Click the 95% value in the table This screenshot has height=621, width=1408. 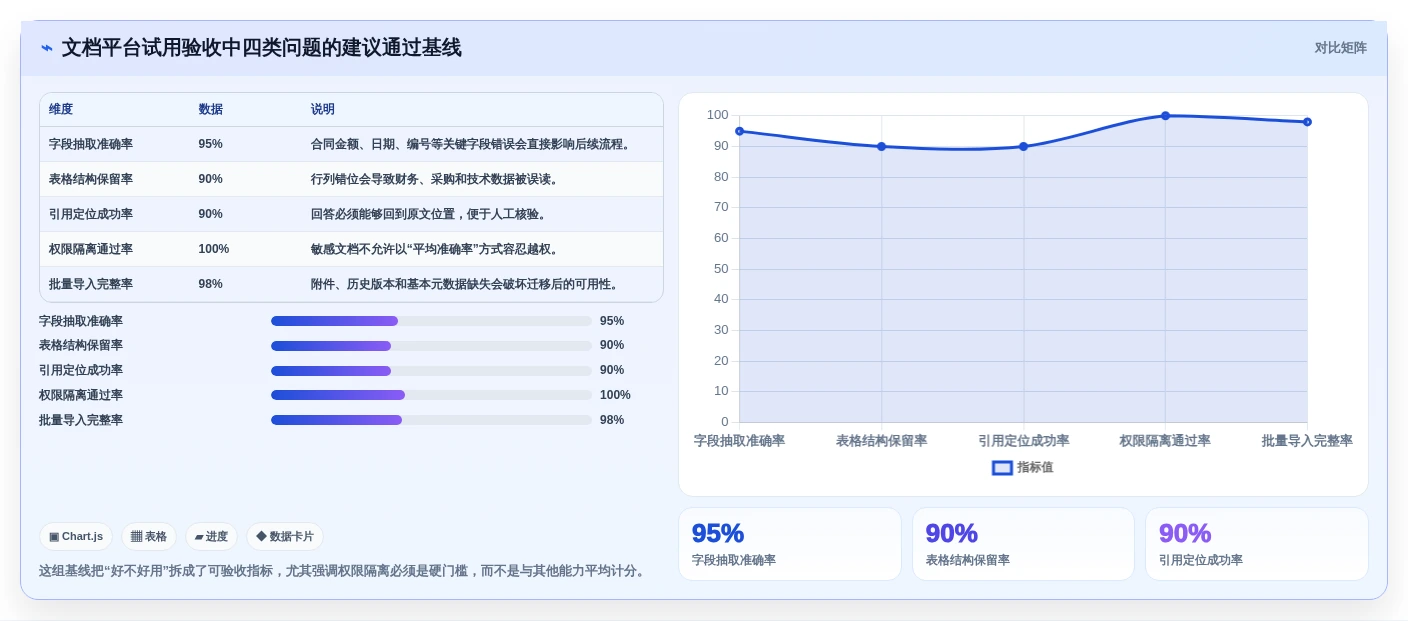210,145
